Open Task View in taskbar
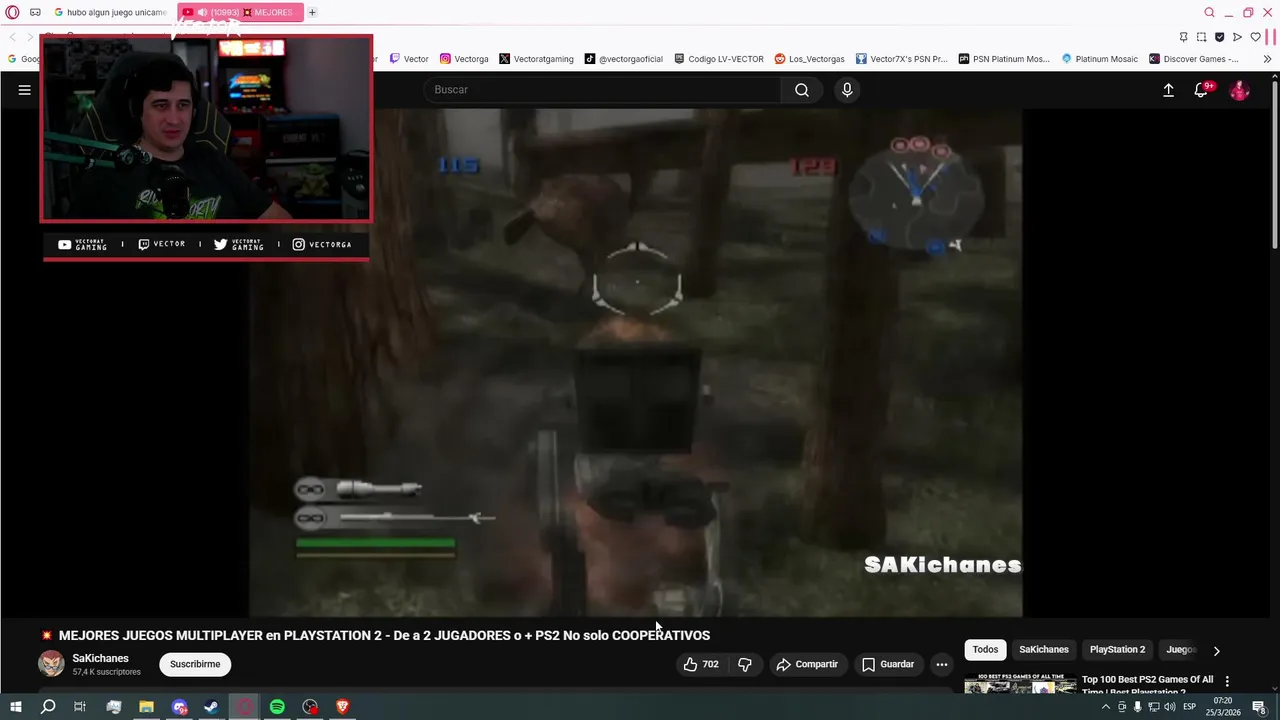 tap(80, 707)
